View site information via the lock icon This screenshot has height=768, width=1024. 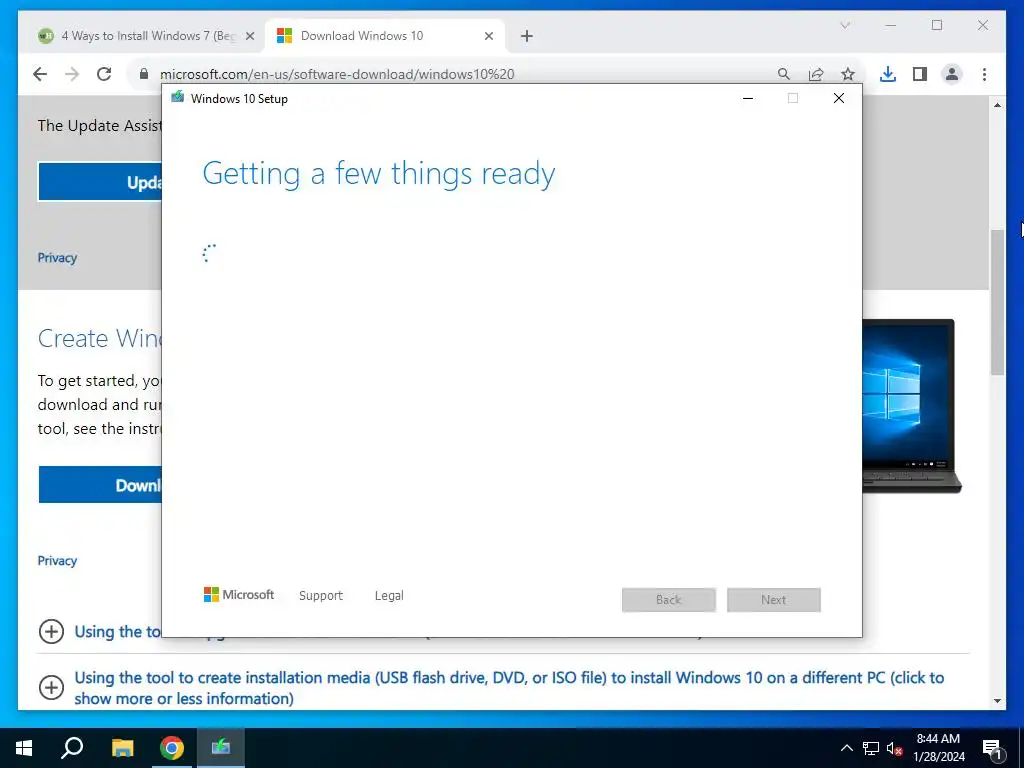pos(144,74)
